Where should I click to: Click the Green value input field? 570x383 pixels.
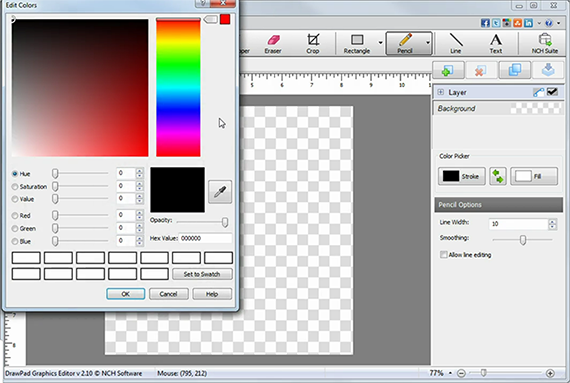click(126, 228)
